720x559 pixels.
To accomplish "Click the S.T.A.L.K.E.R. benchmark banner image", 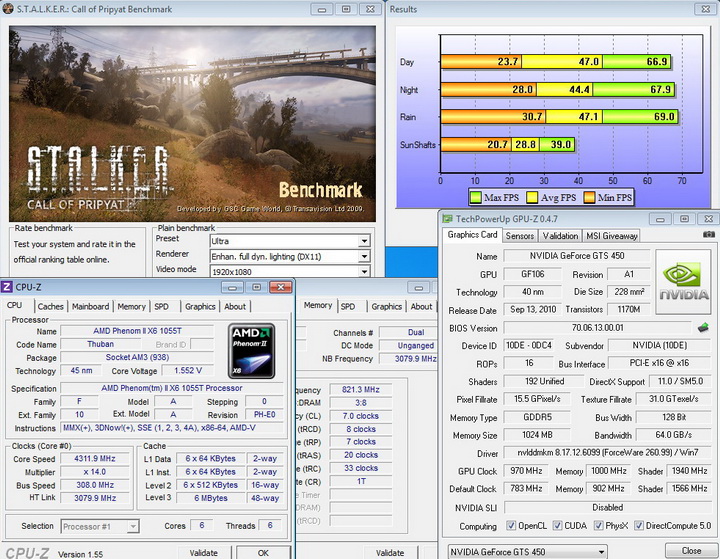I will 192,124.
